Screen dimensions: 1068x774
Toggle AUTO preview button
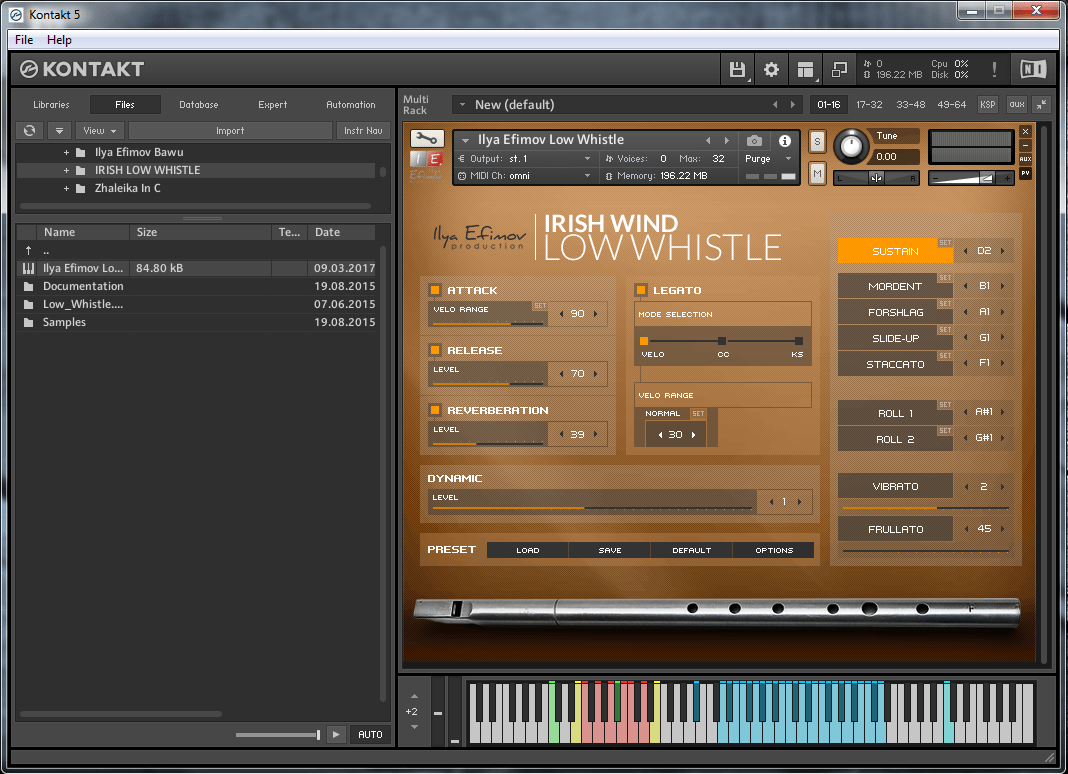[370, 734]
